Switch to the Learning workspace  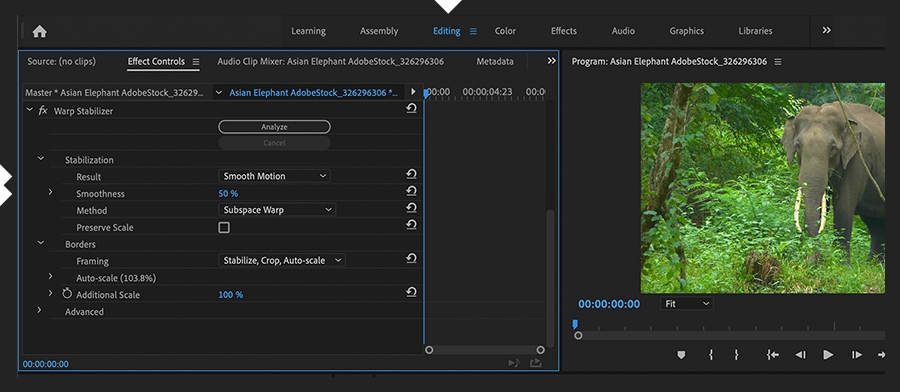pos(308,31)
